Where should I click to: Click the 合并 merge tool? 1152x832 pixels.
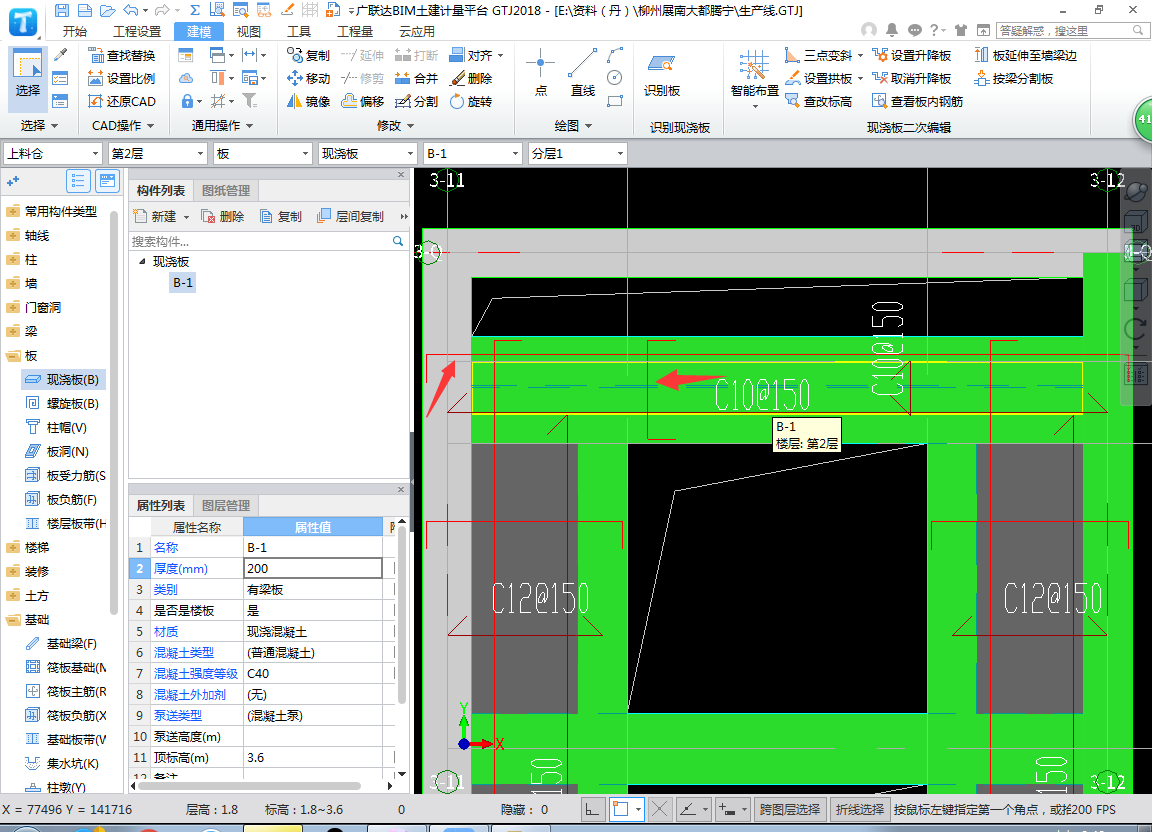coord(417,79)
